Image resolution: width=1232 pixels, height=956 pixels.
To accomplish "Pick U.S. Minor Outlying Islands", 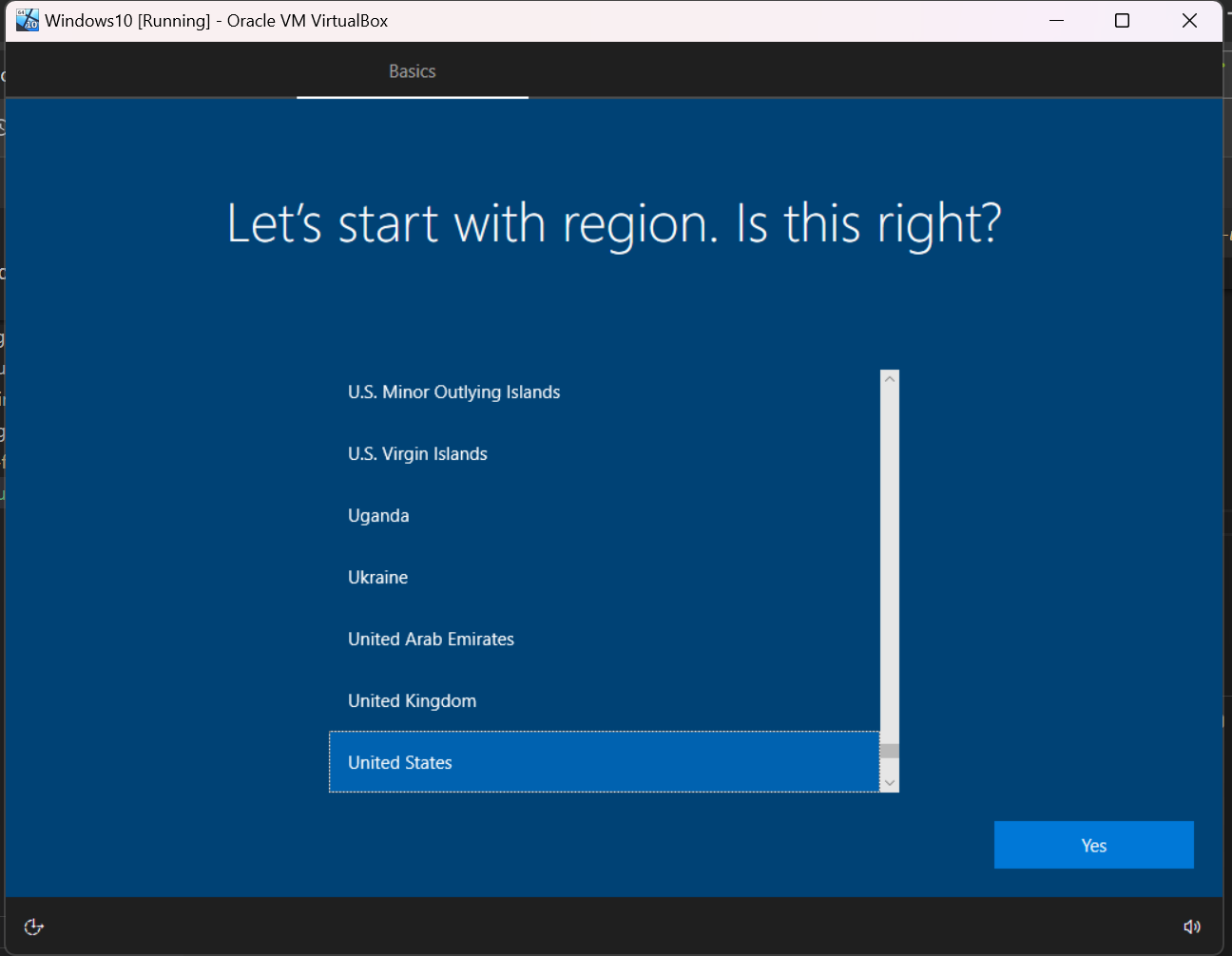I will click(x=605, y=392).
